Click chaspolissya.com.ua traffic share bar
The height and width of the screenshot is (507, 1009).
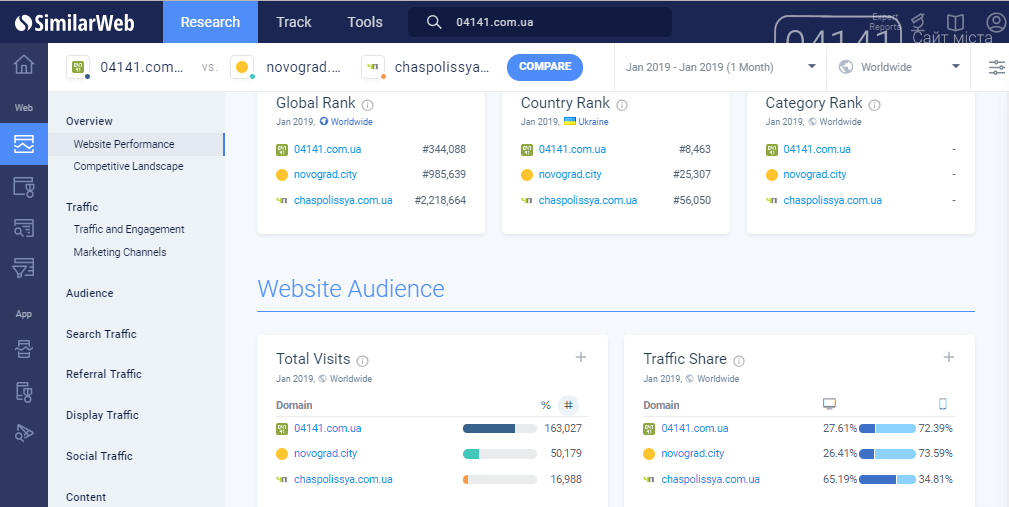coord(887,479)
